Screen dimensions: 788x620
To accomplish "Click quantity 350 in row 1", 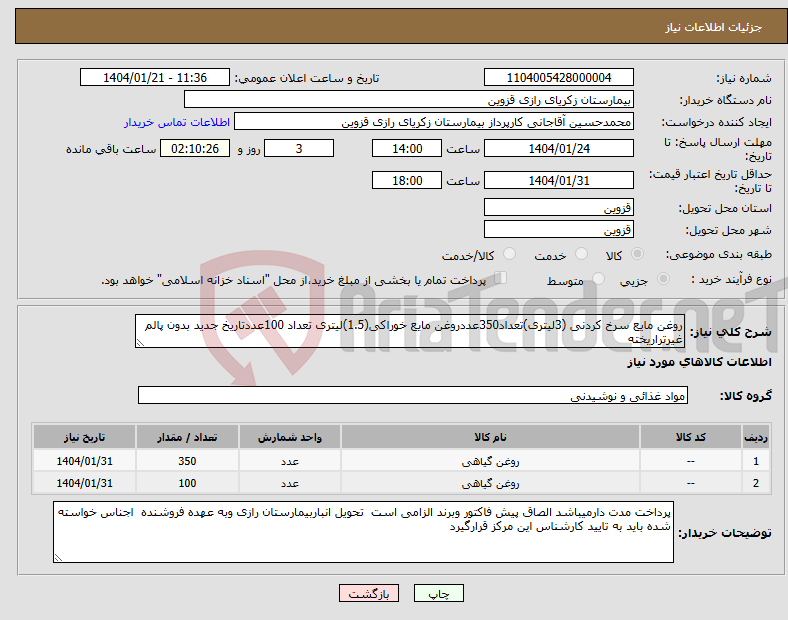I will point(187,461).
